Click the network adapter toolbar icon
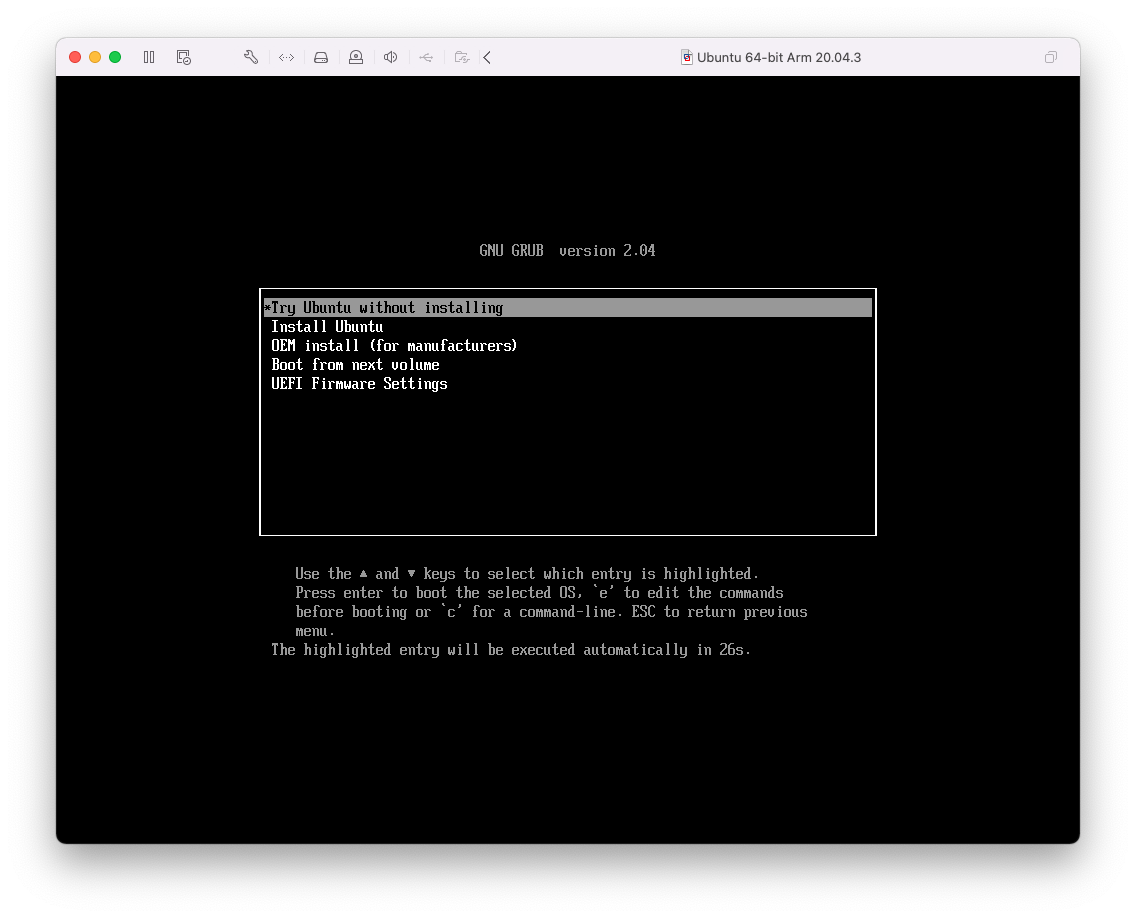Screen dimensions: 1136x918 coord(286,57)
